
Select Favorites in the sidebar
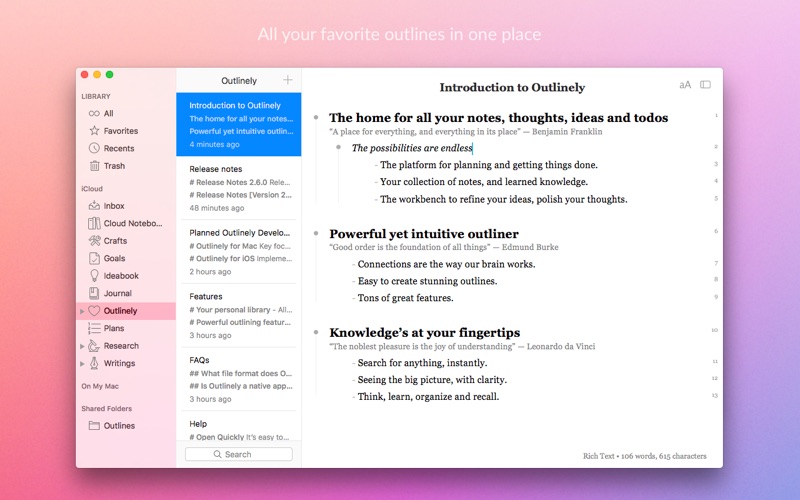click(x=126, y=131)
